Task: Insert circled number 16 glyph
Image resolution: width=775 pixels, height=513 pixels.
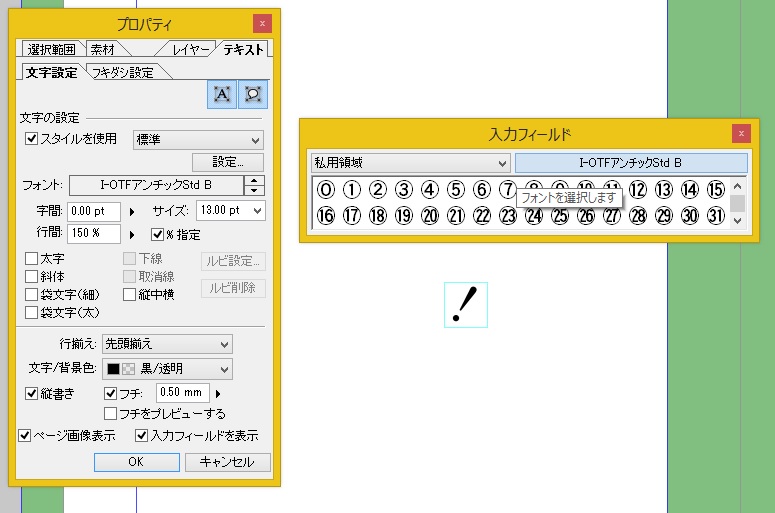Action: click(326, 216)
